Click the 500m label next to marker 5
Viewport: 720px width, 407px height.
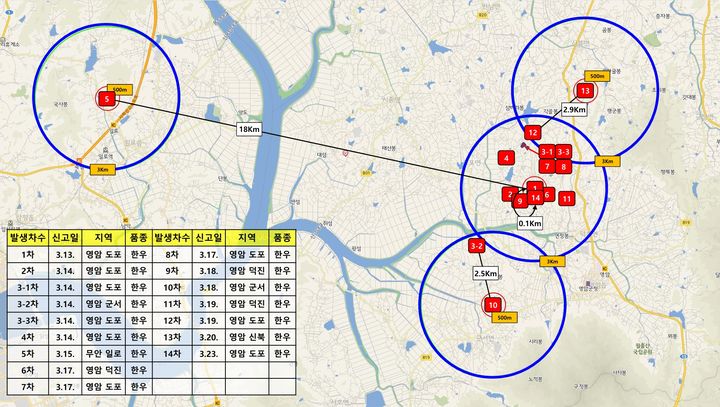pyautogui.click(x=120, y=90)
